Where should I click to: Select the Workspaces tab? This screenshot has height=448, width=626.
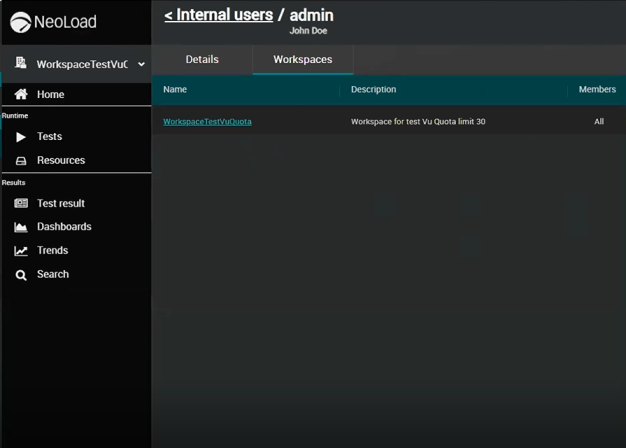point(302,60)
